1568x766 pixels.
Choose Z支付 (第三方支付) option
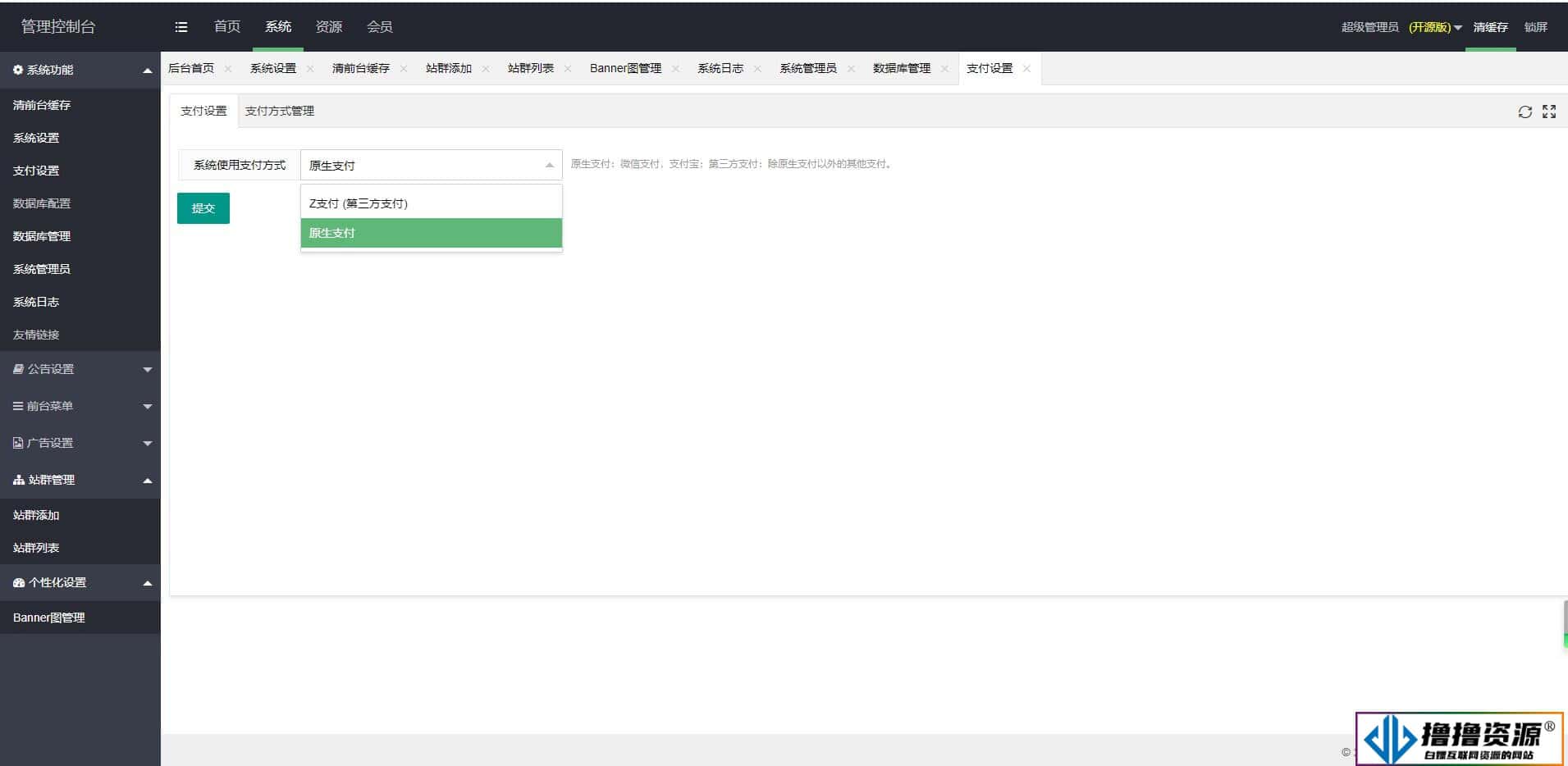(432, 203)
